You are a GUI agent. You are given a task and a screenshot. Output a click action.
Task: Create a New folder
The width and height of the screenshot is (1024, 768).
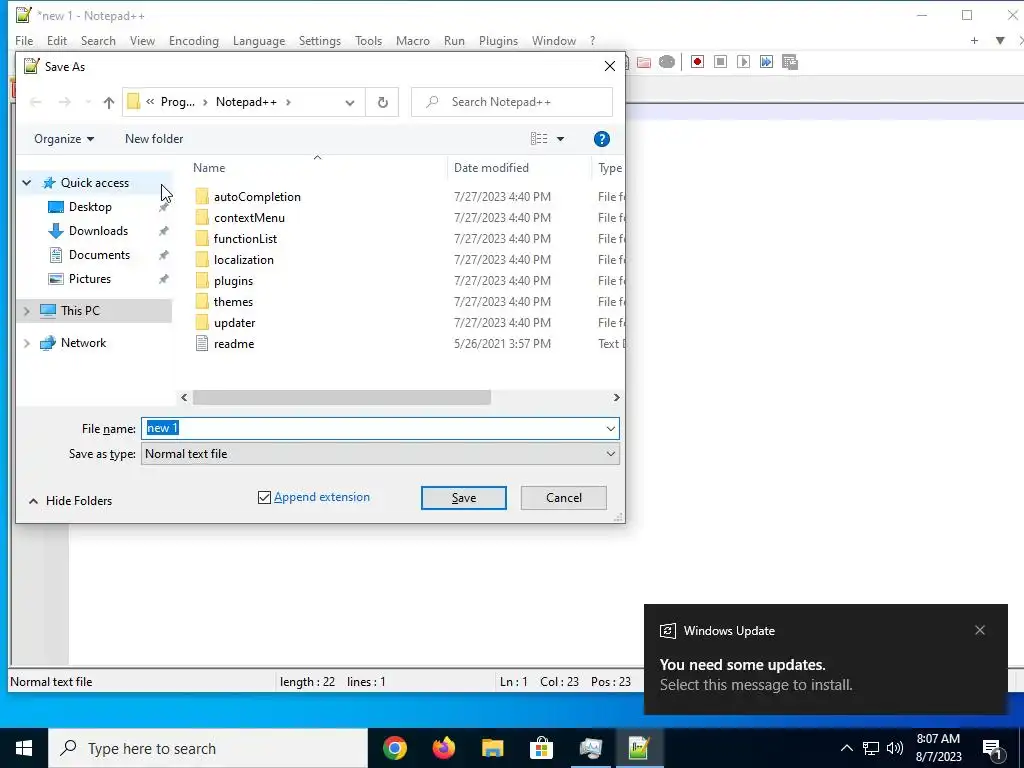[154, 139]
